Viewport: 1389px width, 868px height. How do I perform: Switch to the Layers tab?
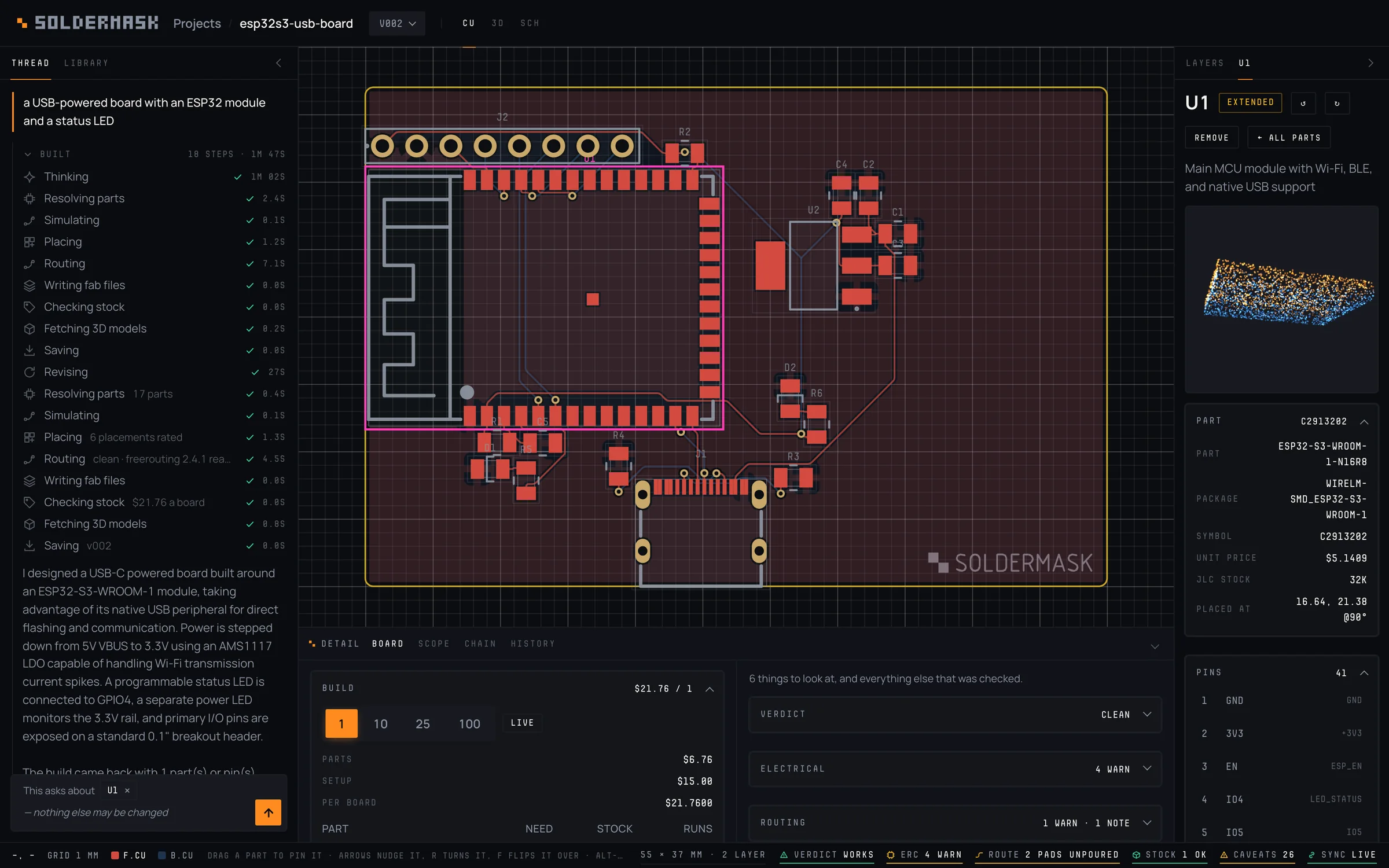(1204, 63)
